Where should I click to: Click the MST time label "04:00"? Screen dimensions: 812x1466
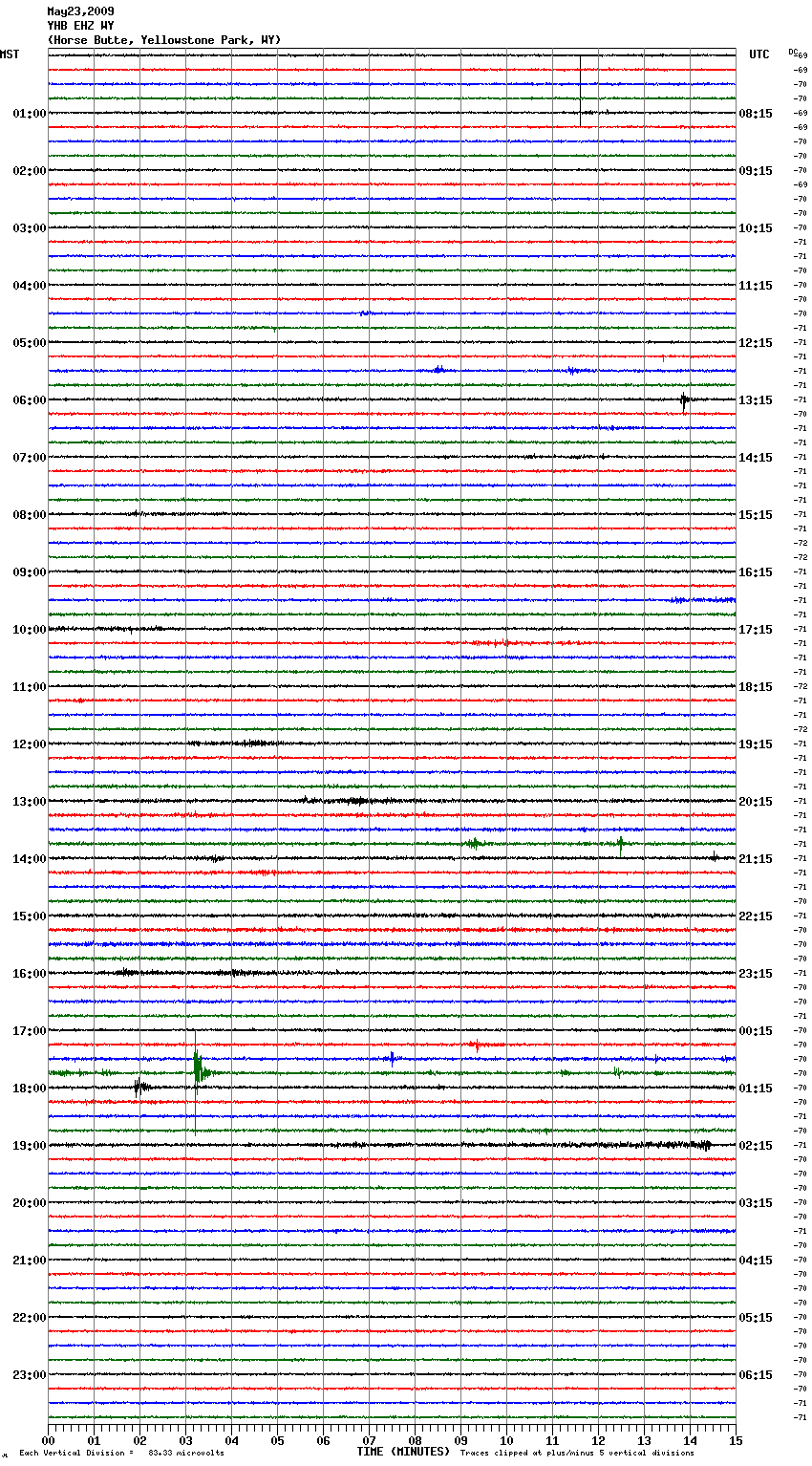click(x=30, y=286)
